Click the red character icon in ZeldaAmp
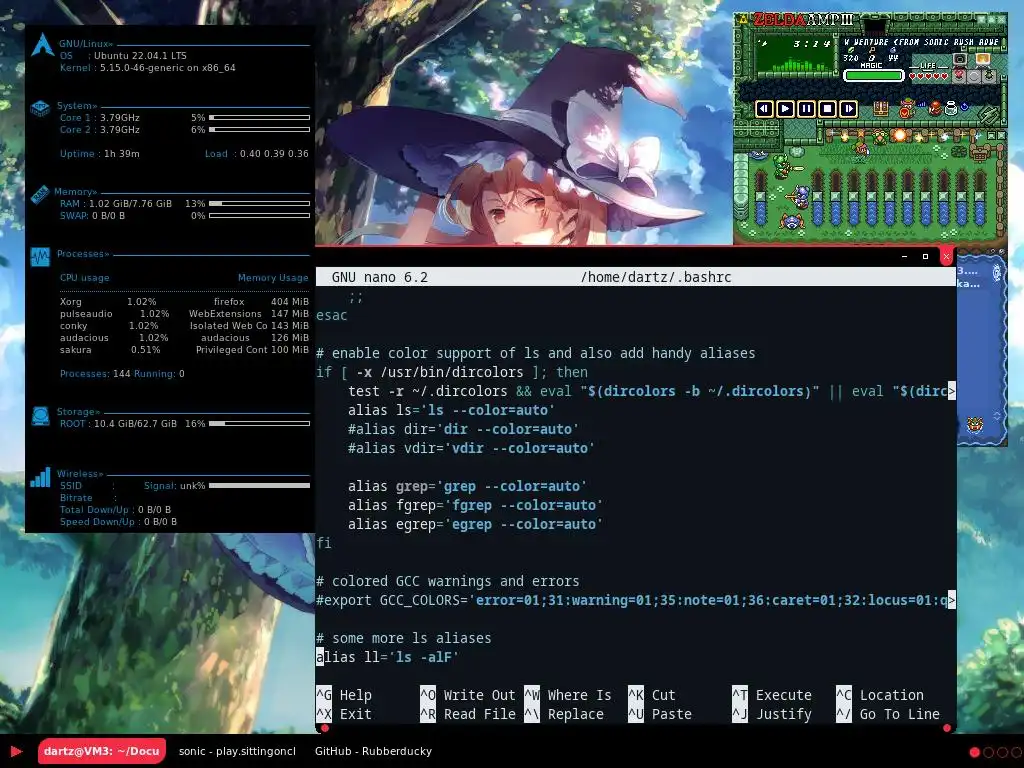 point(935,108)
